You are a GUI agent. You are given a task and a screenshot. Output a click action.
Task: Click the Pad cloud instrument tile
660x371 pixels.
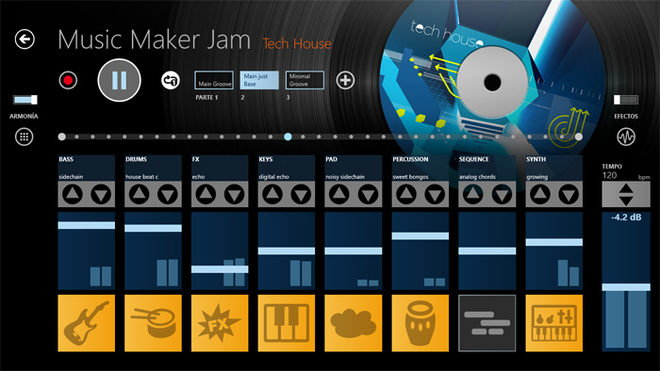[x=353, y=323]
